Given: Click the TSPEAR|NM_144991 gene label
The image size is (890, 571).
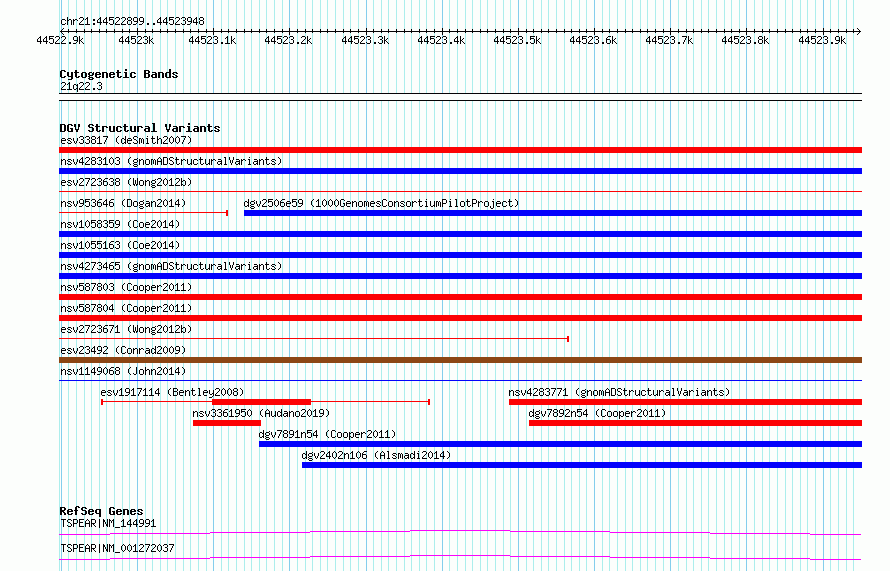Looking at the screenshot, I should [108, 523].
